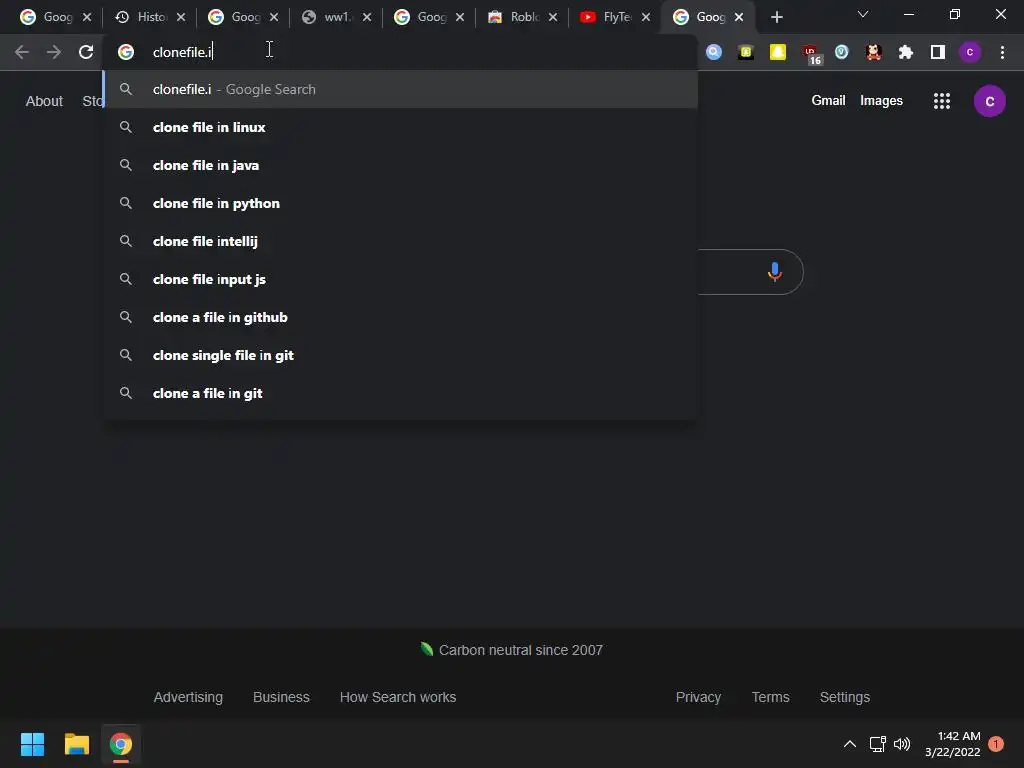The image size is (1024, 768).
Task: Open the Google account avatar on the page
Action: tap(989, 101)
